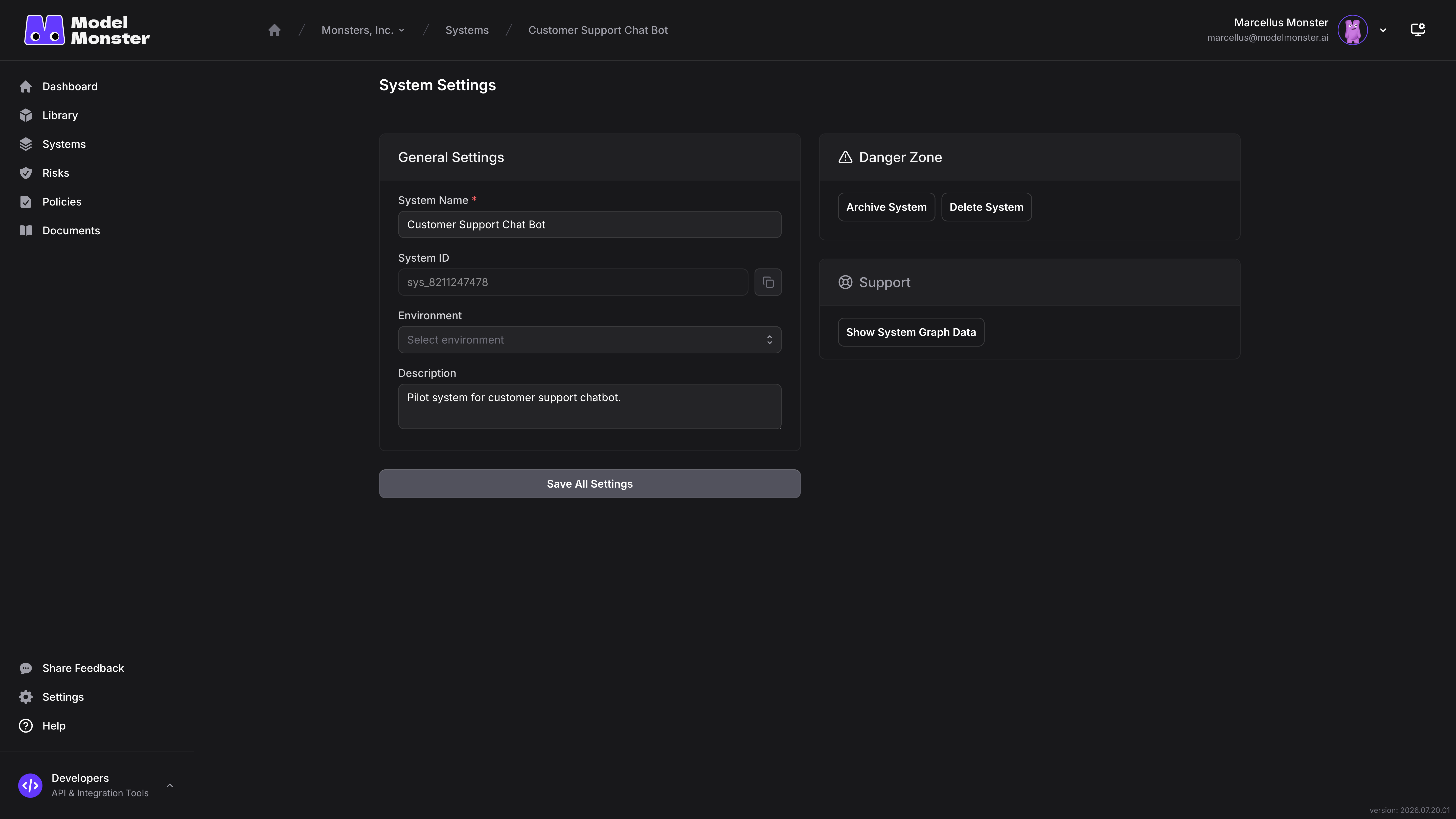Open the Monsters, Inc. organization dropdown
This screenshot has height=819, width=1456.
tap(363, 30)
